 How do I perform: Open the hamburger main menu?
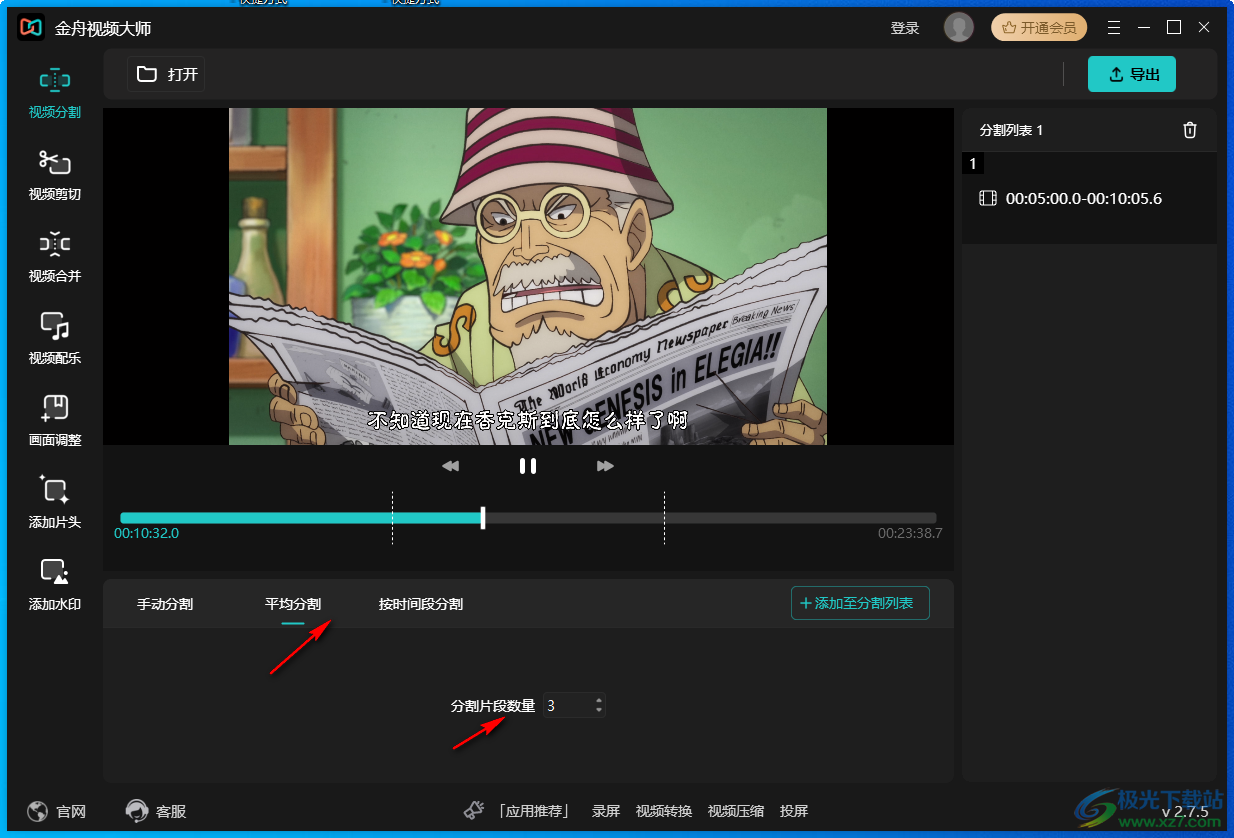point(1114,28)
